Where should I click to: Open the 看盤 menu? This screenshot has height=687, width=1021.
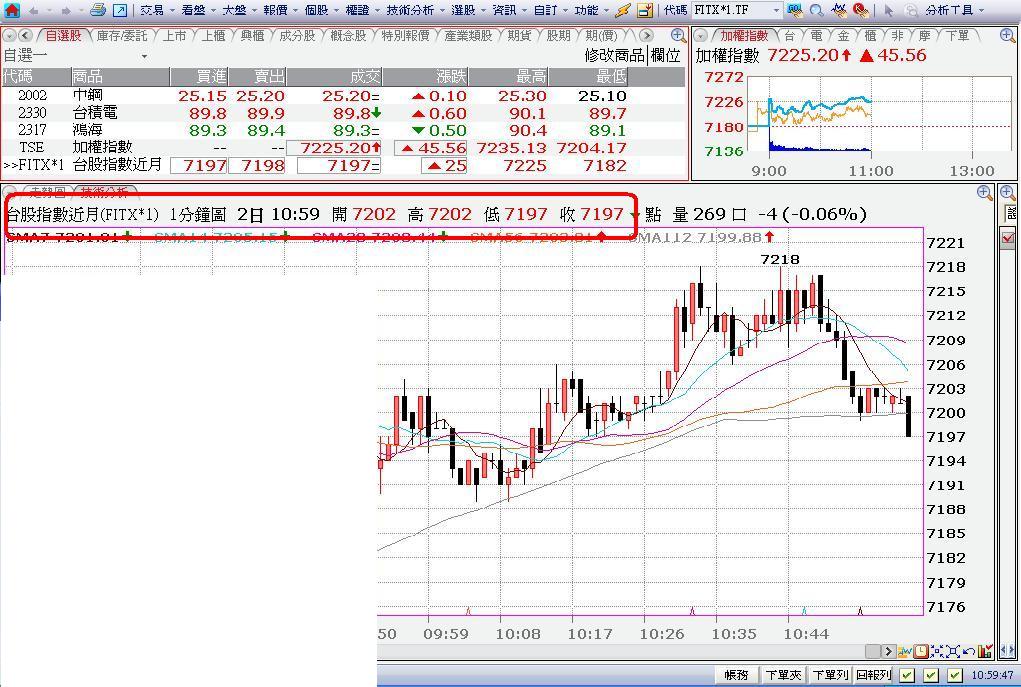click(193, 10)
